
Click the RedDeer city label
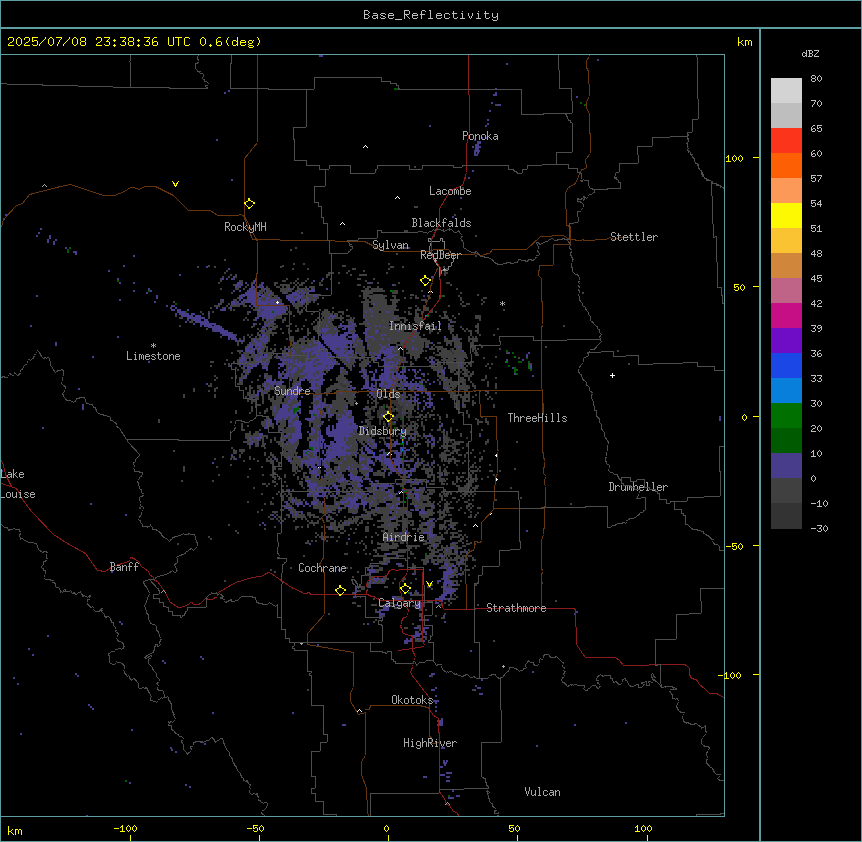[x=440, y=255]
